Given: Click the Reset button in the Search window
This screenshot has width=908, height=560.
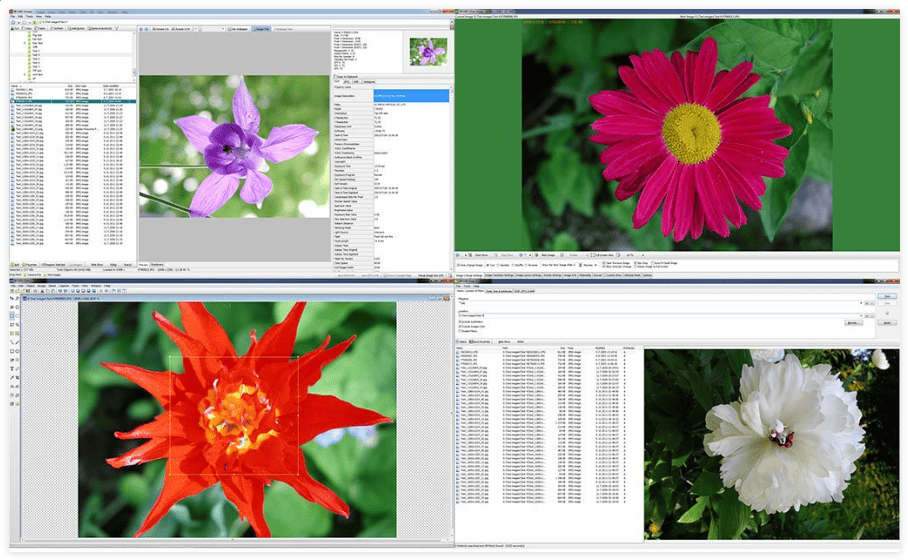Looking at the screenshot, I should tap(887, 323).
